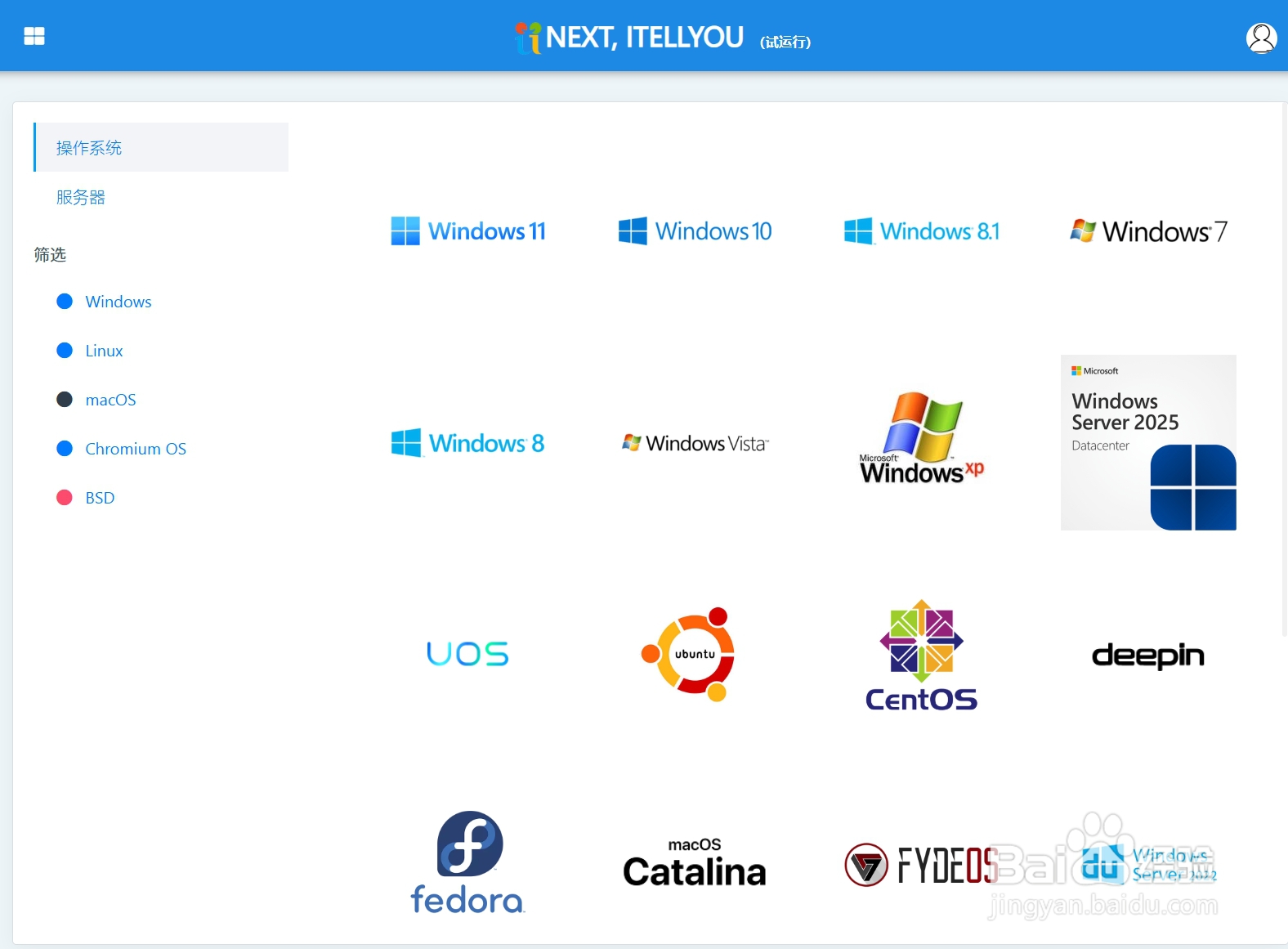The height and width of the screenshot is (949, 1288).
Task: Click the user account avatar icon
Action: (x=1261, y=38)
